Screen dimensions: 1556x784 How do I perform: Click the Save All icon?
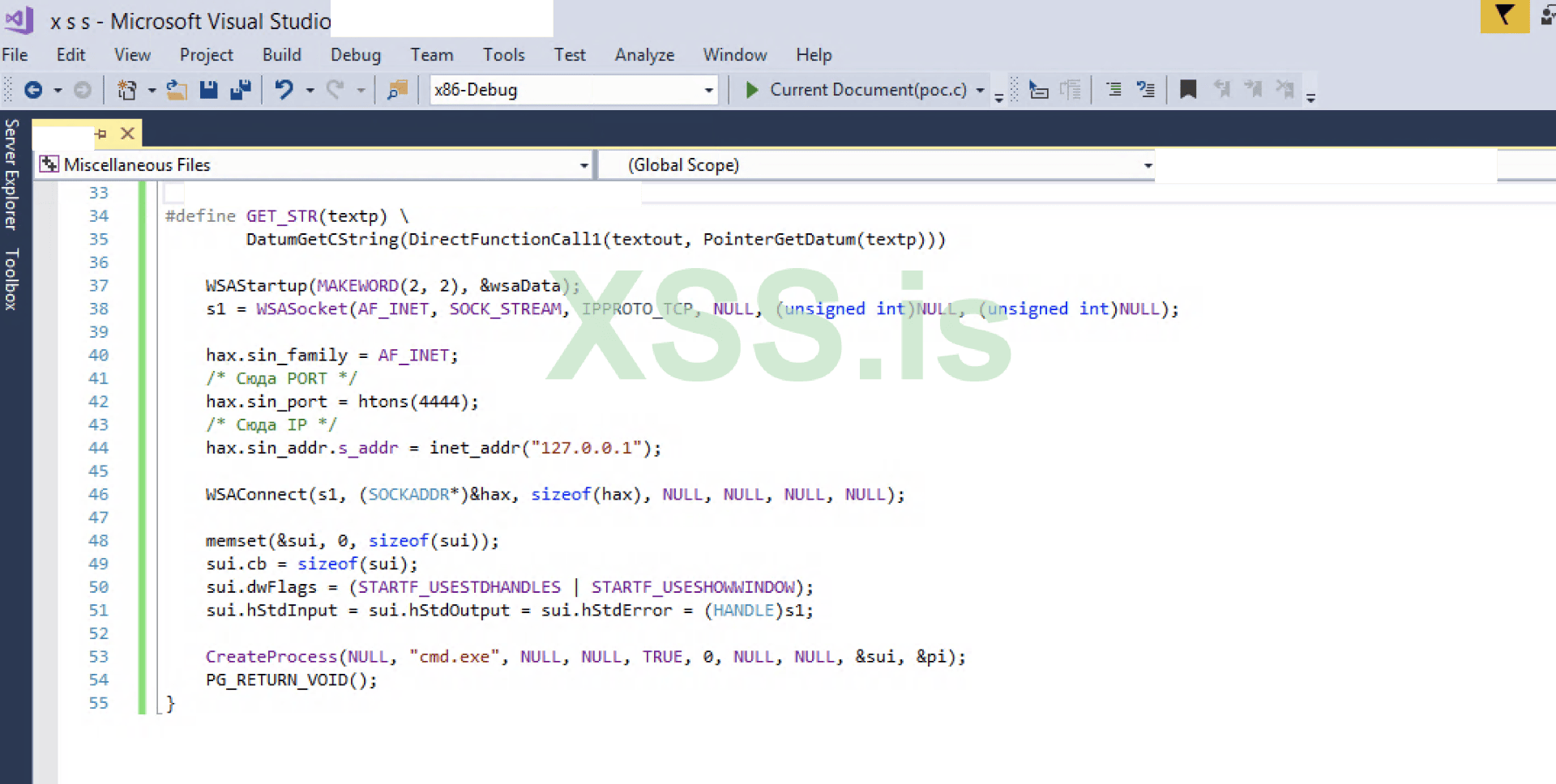pyautogui.click(x=241, y=90)
